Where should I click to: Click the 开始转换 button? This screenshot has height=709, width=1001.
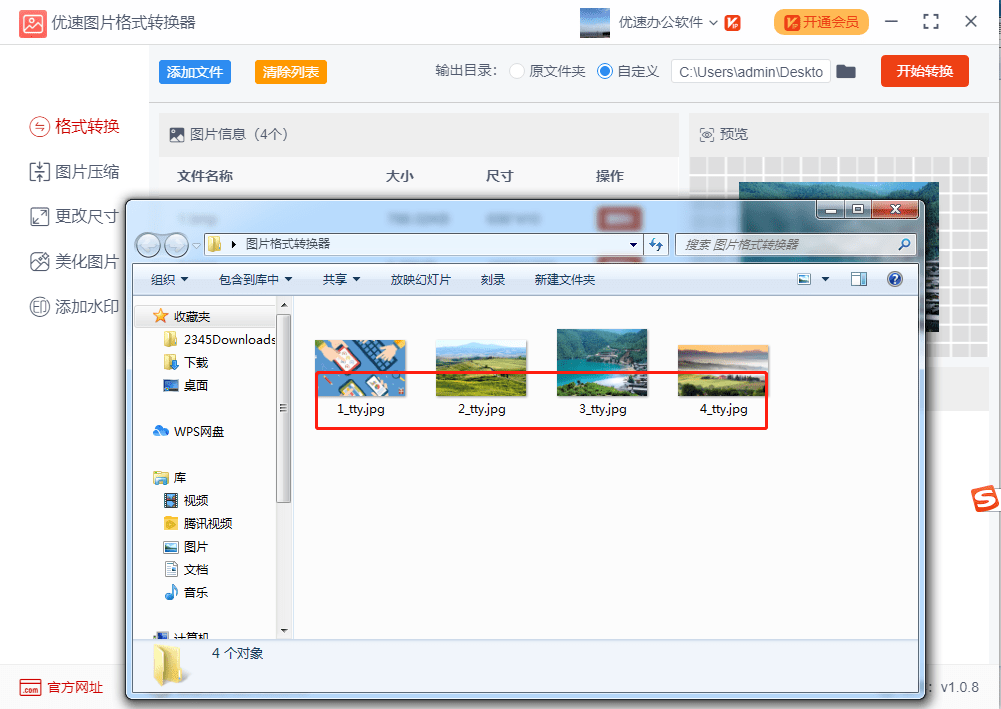click(x=924, y=71)
